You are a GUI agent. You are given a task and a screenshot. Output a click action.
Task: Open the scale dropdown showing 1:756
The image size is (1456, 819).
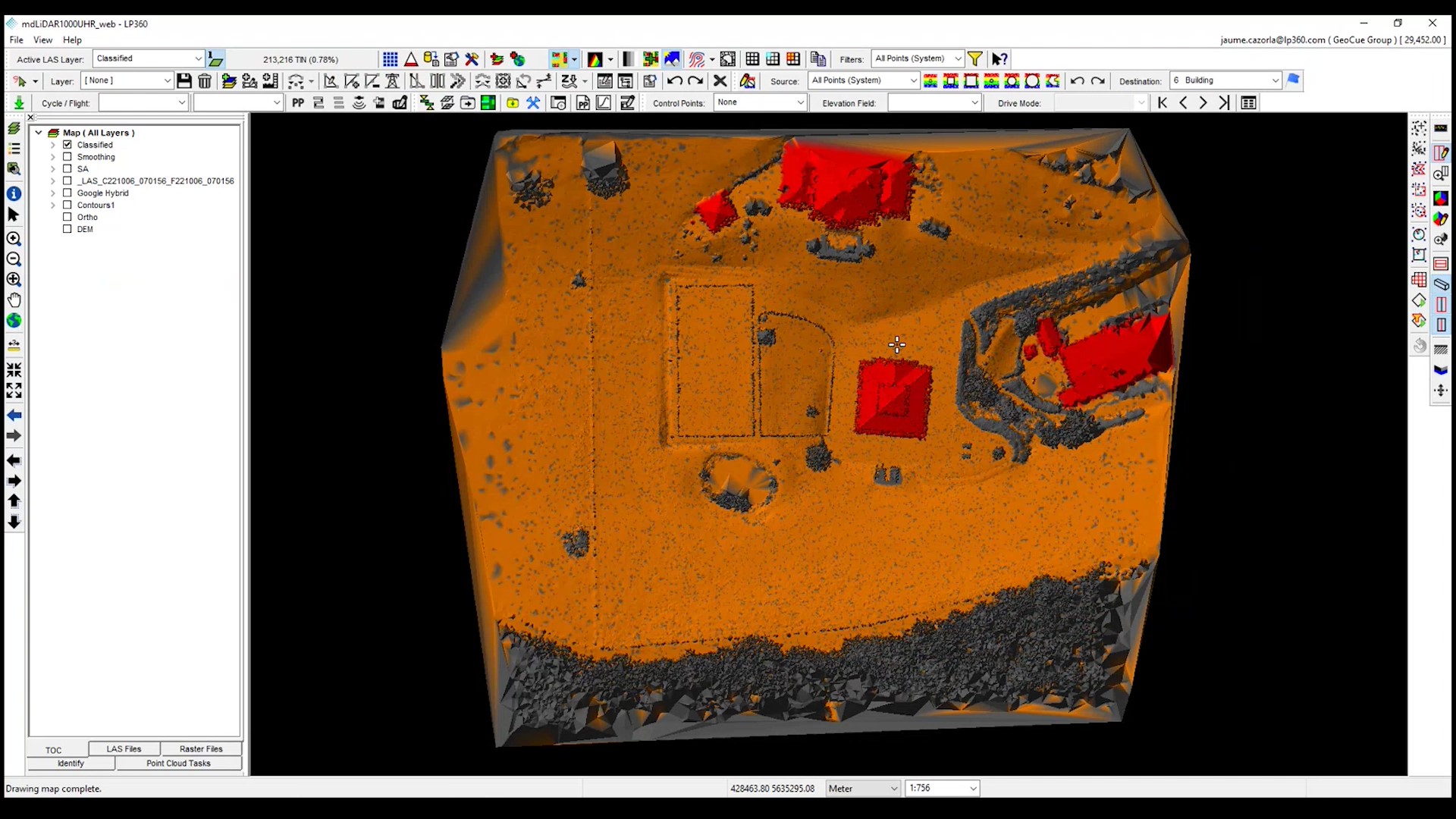(972, 789)
